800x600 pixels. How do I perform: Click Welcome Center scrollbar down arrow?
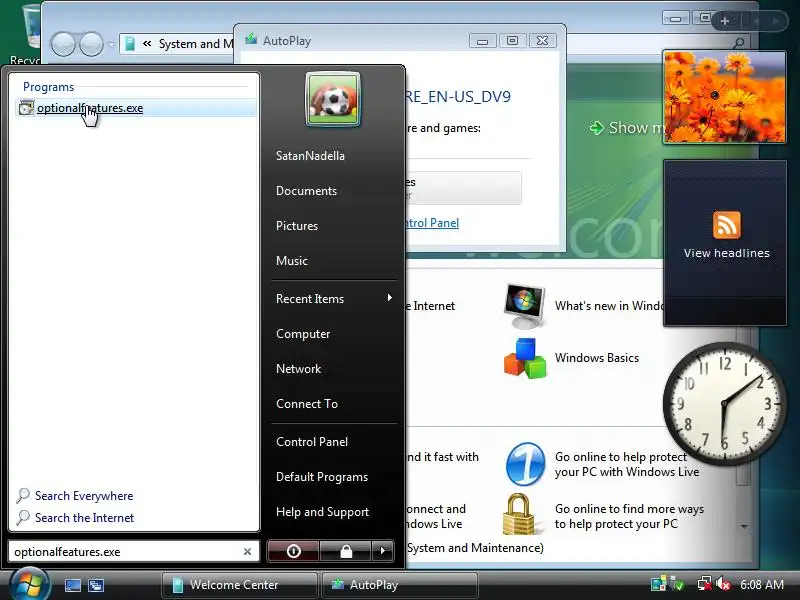point(744,526)
